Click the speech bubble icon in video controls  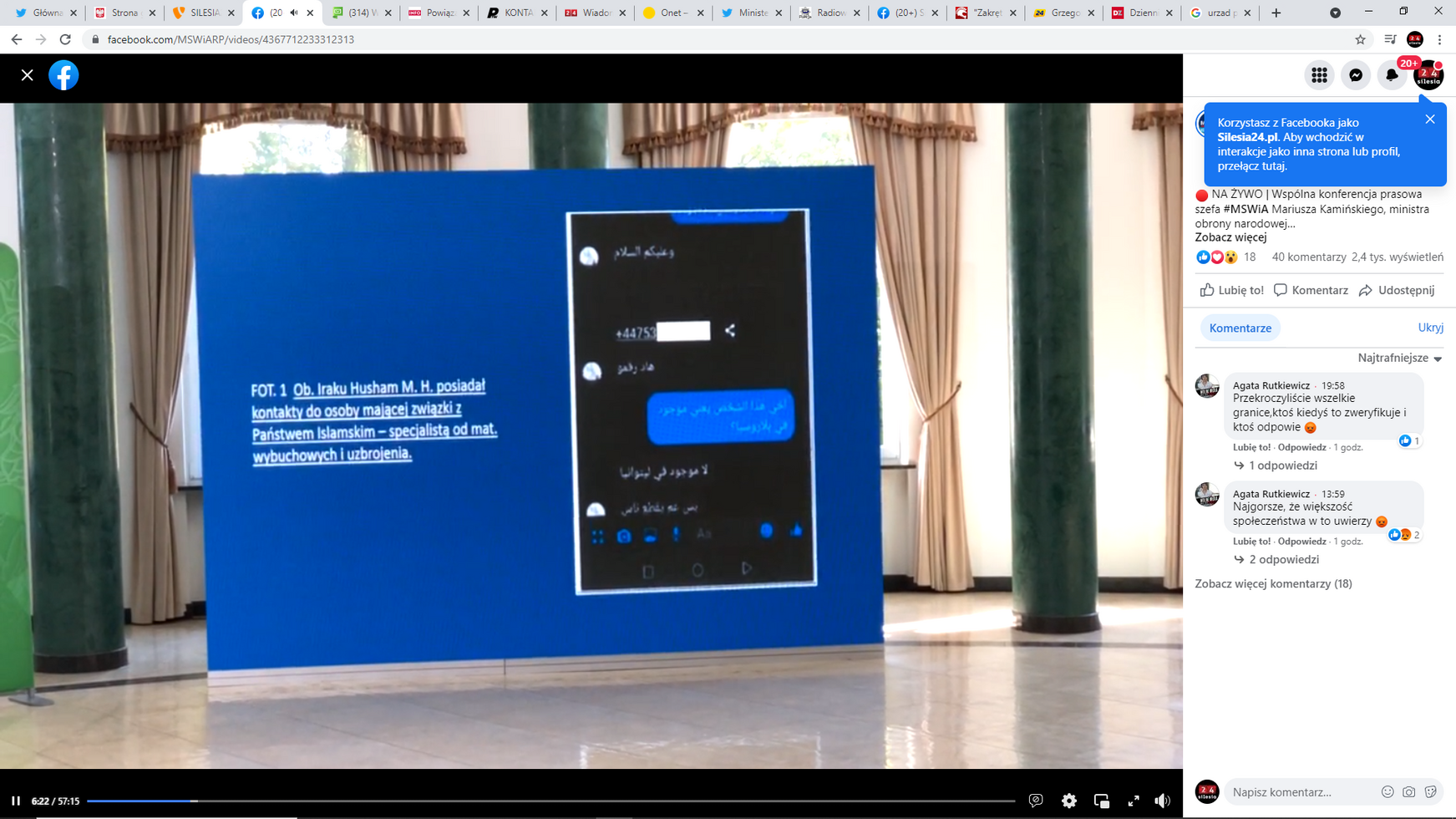(1036, 801)
